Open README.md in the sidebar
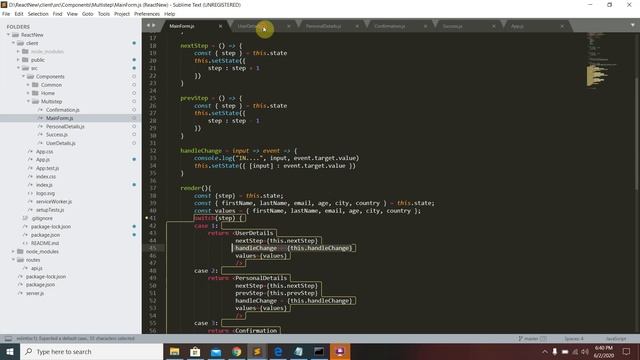Screen dimensions: 640x360 click(x=45, y=243)
